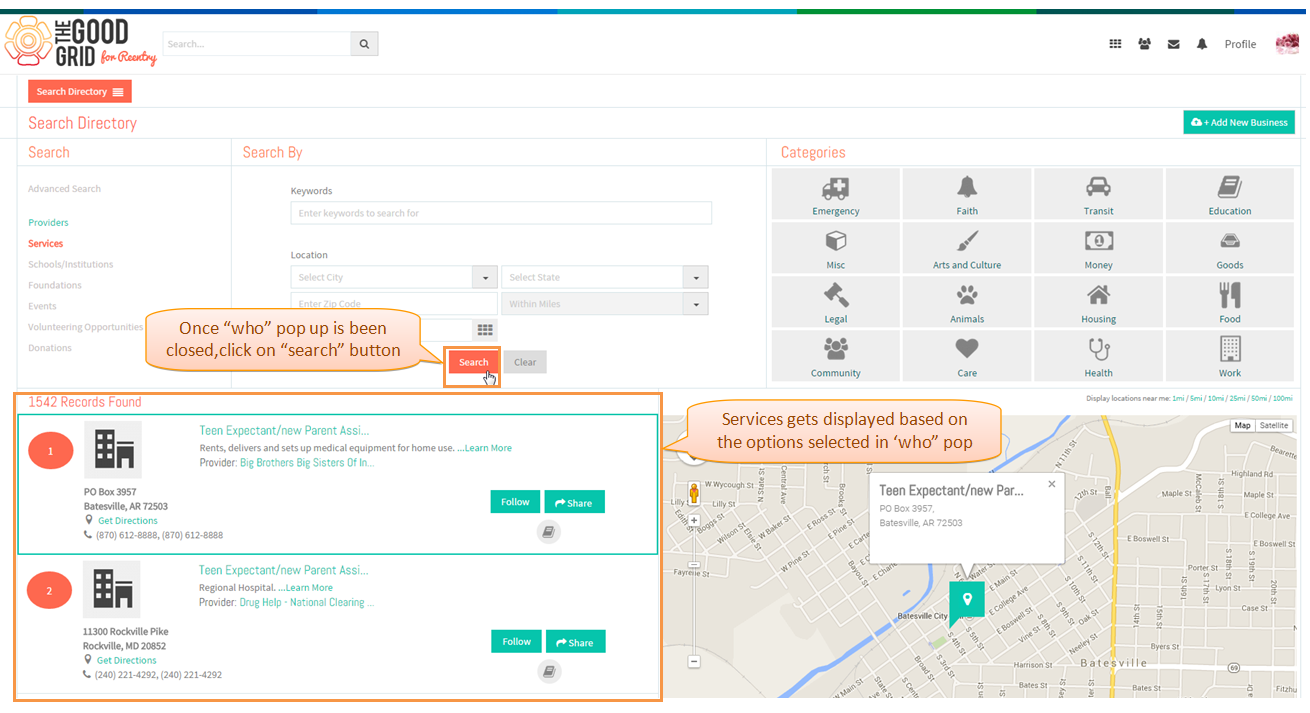Select Donations in the sidebar
The height and width of the screenshot is (713, 1310).
(50, 348)
